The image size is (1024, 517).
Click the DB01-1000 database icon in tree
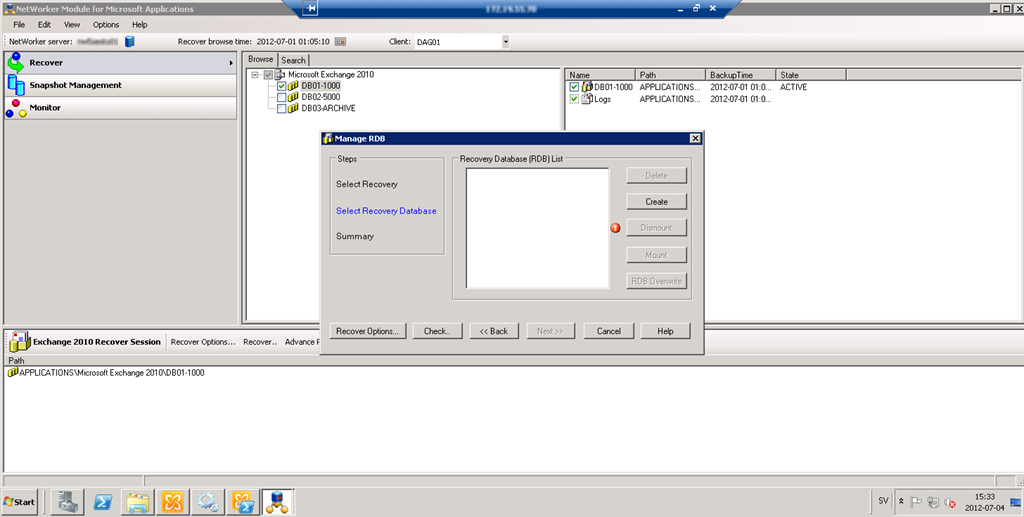click(293, 86)
